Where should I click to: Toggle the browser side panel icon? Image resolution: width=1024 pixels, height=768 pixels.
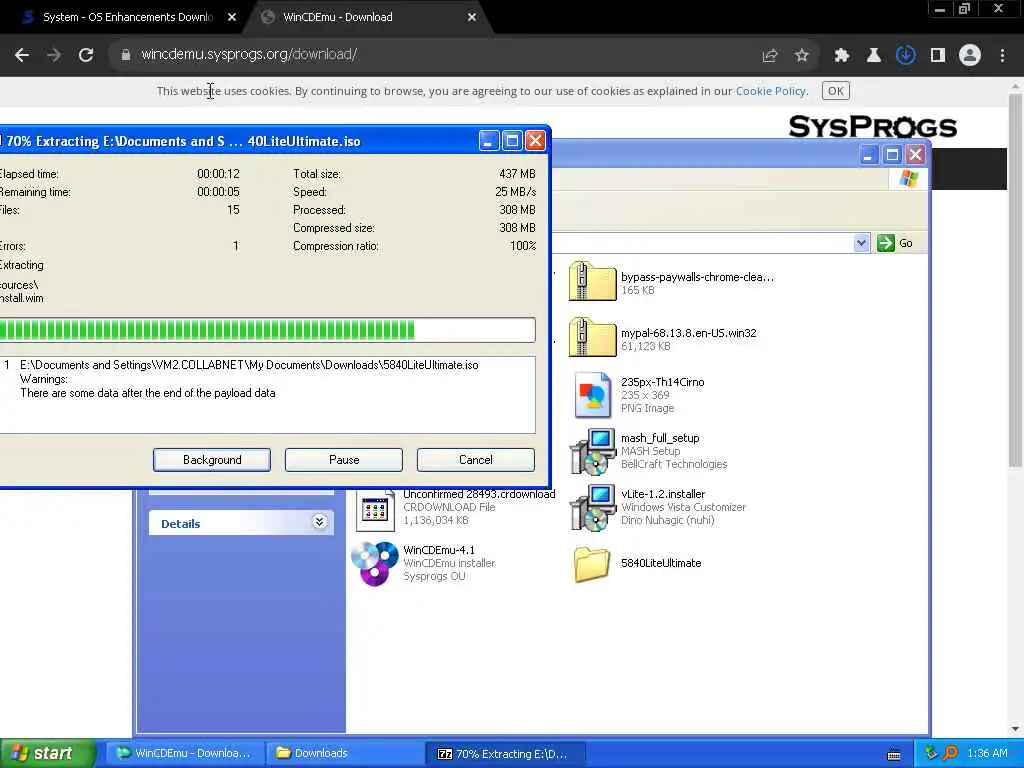(938, 56)
